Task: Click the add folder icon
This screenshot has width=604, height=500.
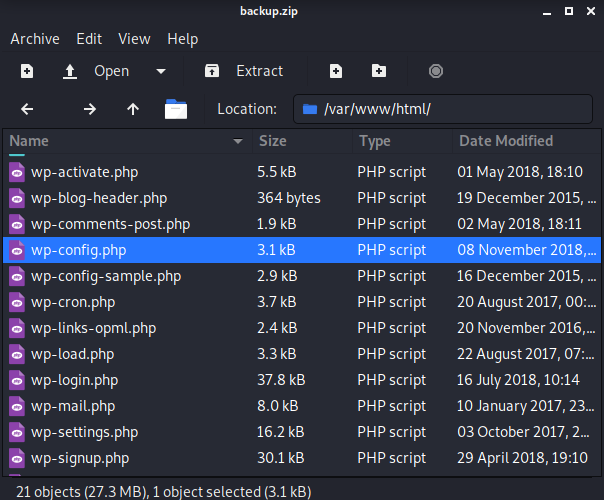Action: click(379, 71)
